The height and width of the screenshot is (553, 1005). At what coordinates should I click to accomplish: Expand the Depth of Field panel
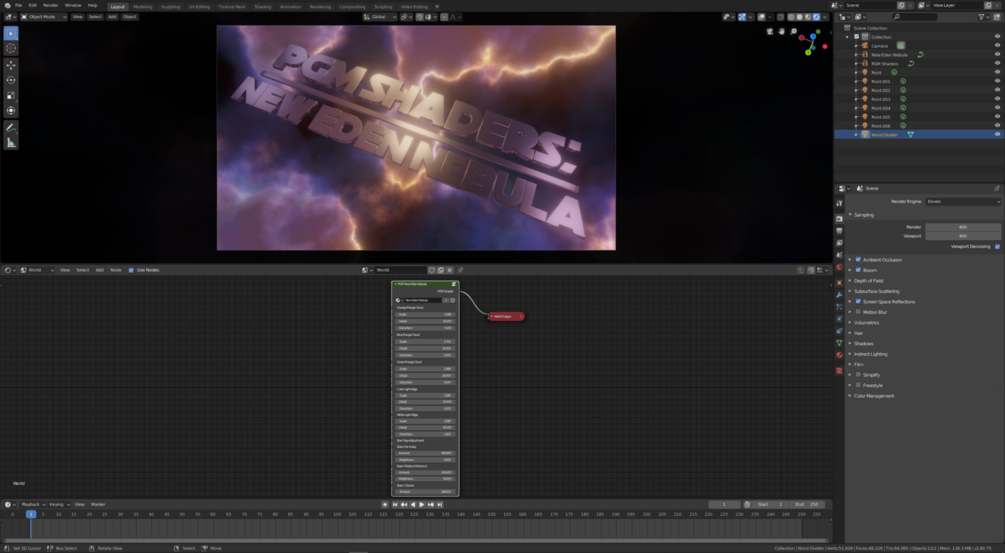(x=851, y=281)
